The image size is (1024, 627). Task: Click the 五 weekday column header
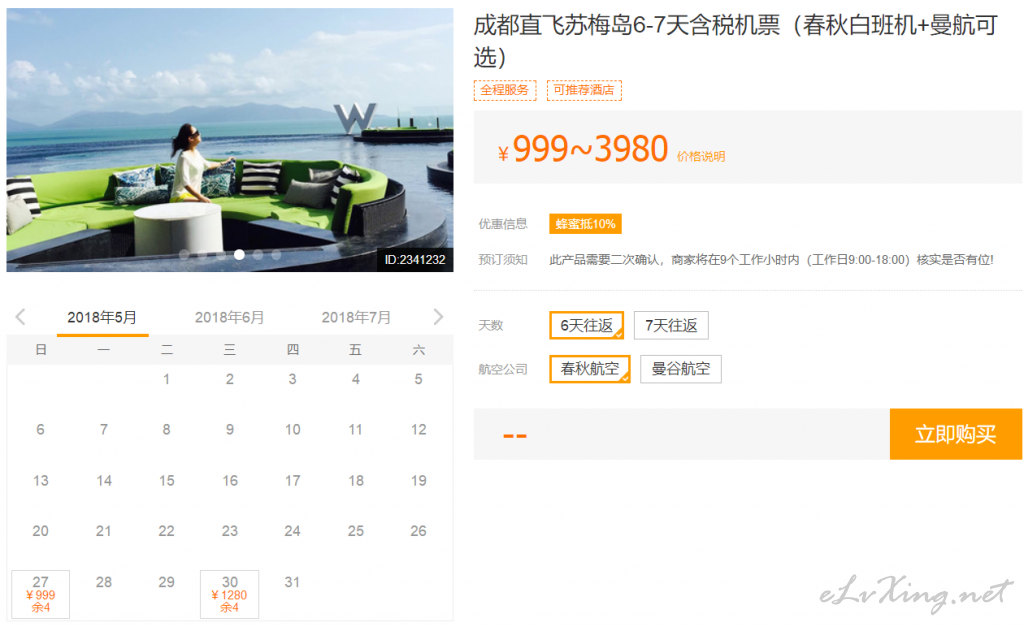coord(355,350)
